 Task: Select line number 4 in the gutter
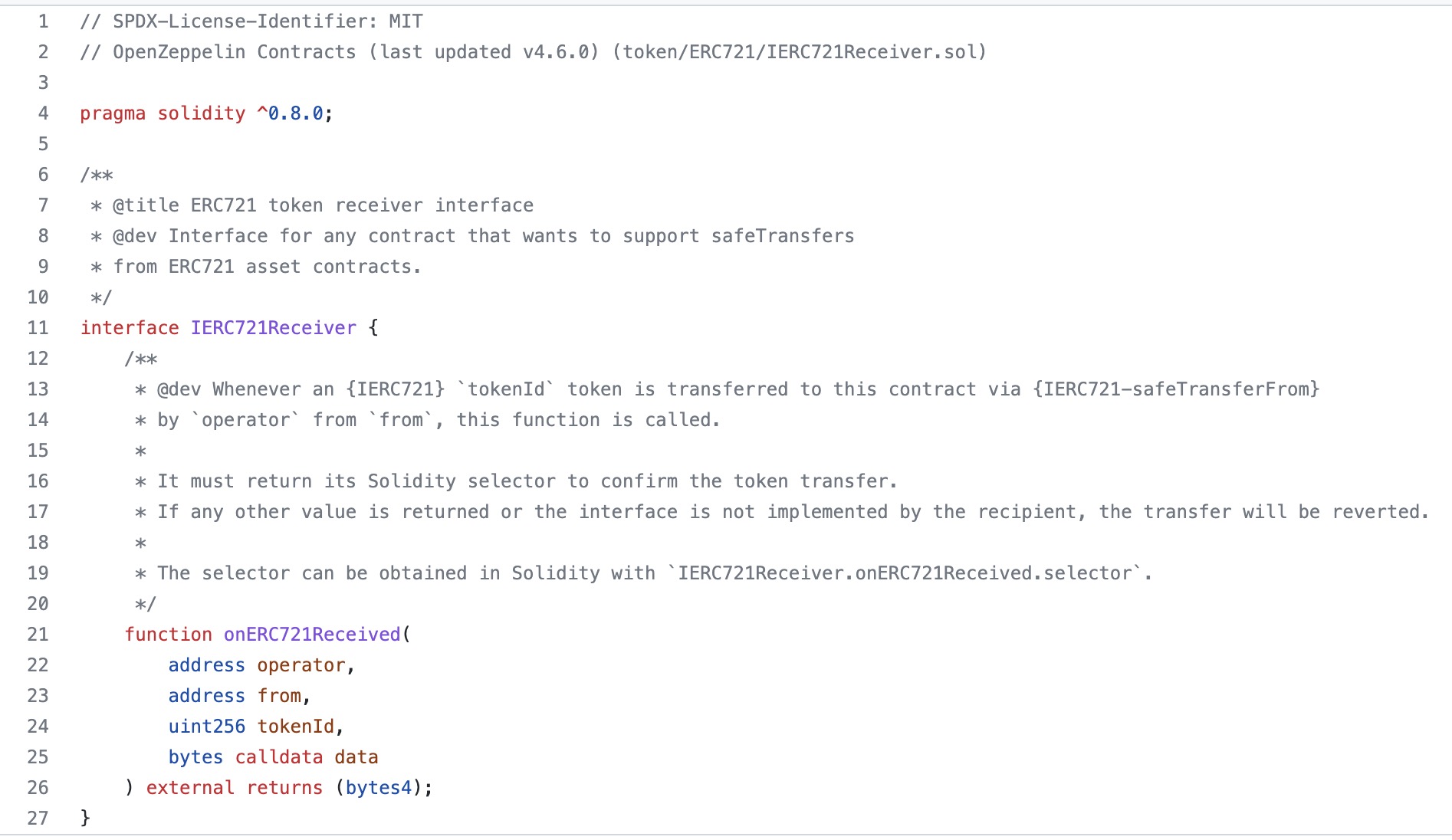pos(43,113)
